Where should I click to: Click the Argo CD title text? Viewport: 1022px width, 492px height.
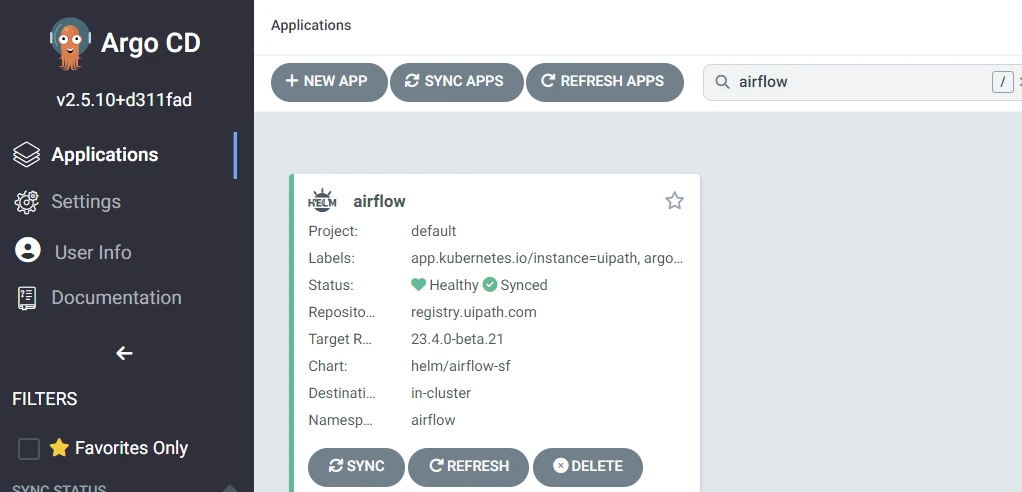click(x=151, y=44)
